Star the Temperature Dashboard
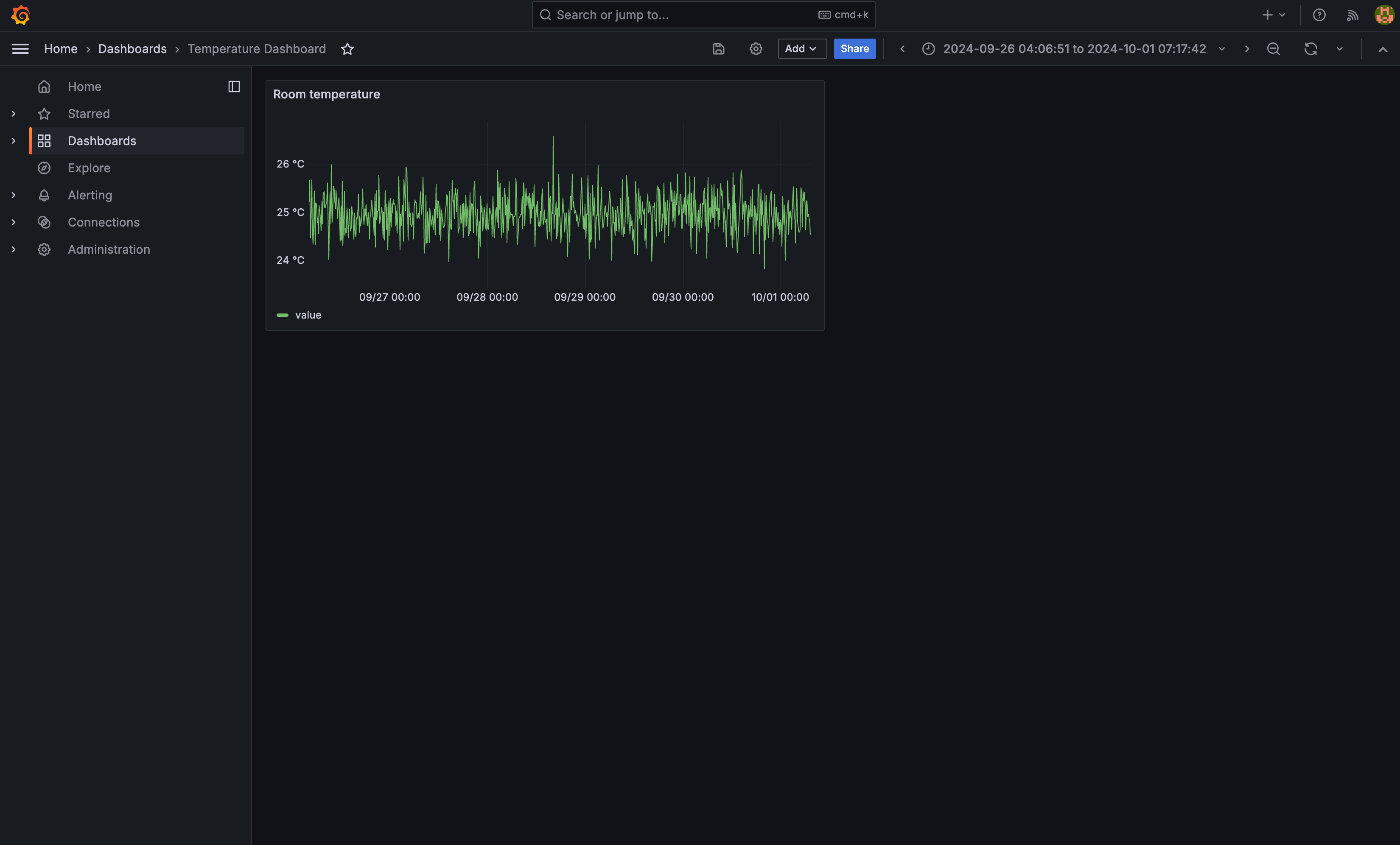The width and height of the screenshot is (1400, 845). point(347,49)
